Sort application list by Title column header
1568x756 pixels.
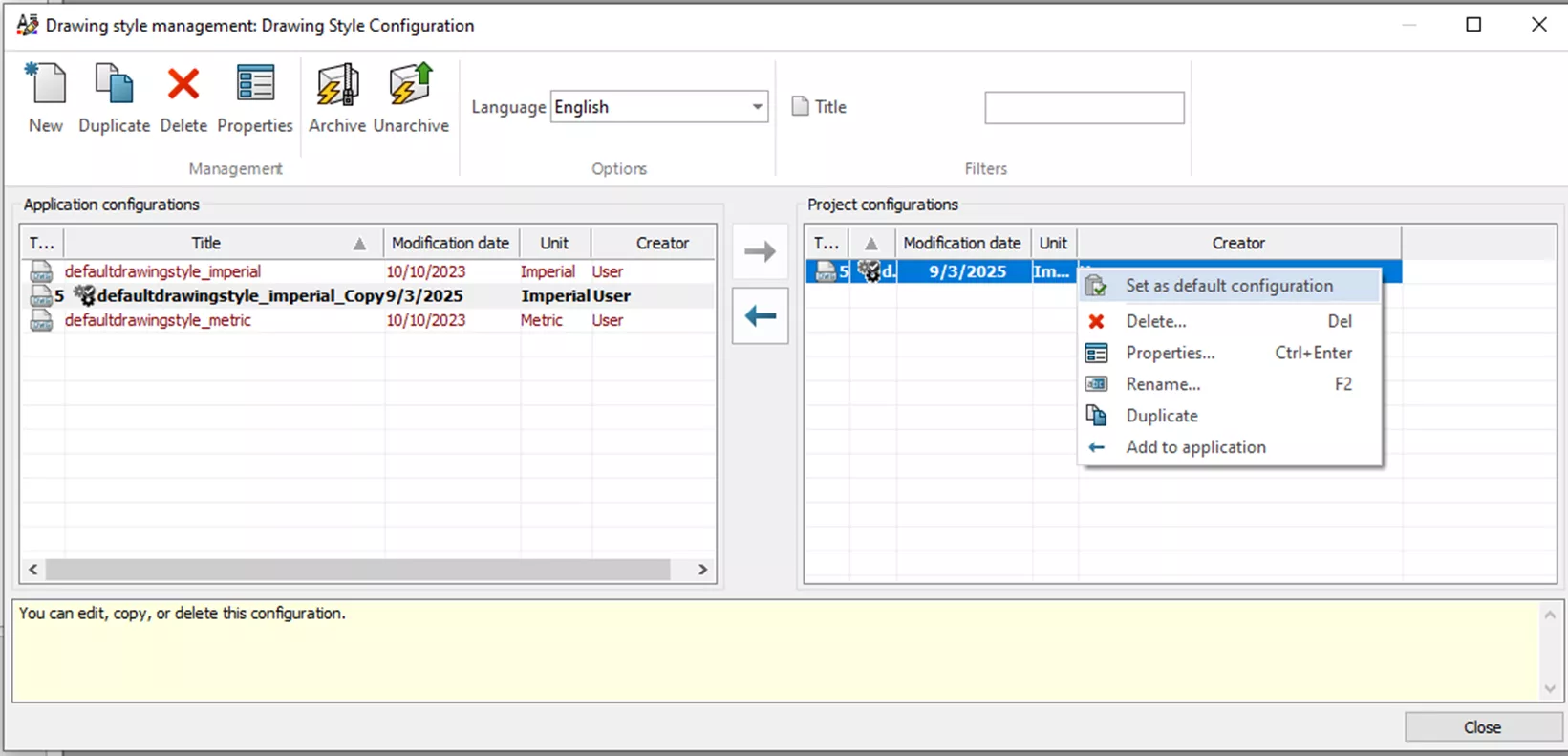tap(206, 244)
